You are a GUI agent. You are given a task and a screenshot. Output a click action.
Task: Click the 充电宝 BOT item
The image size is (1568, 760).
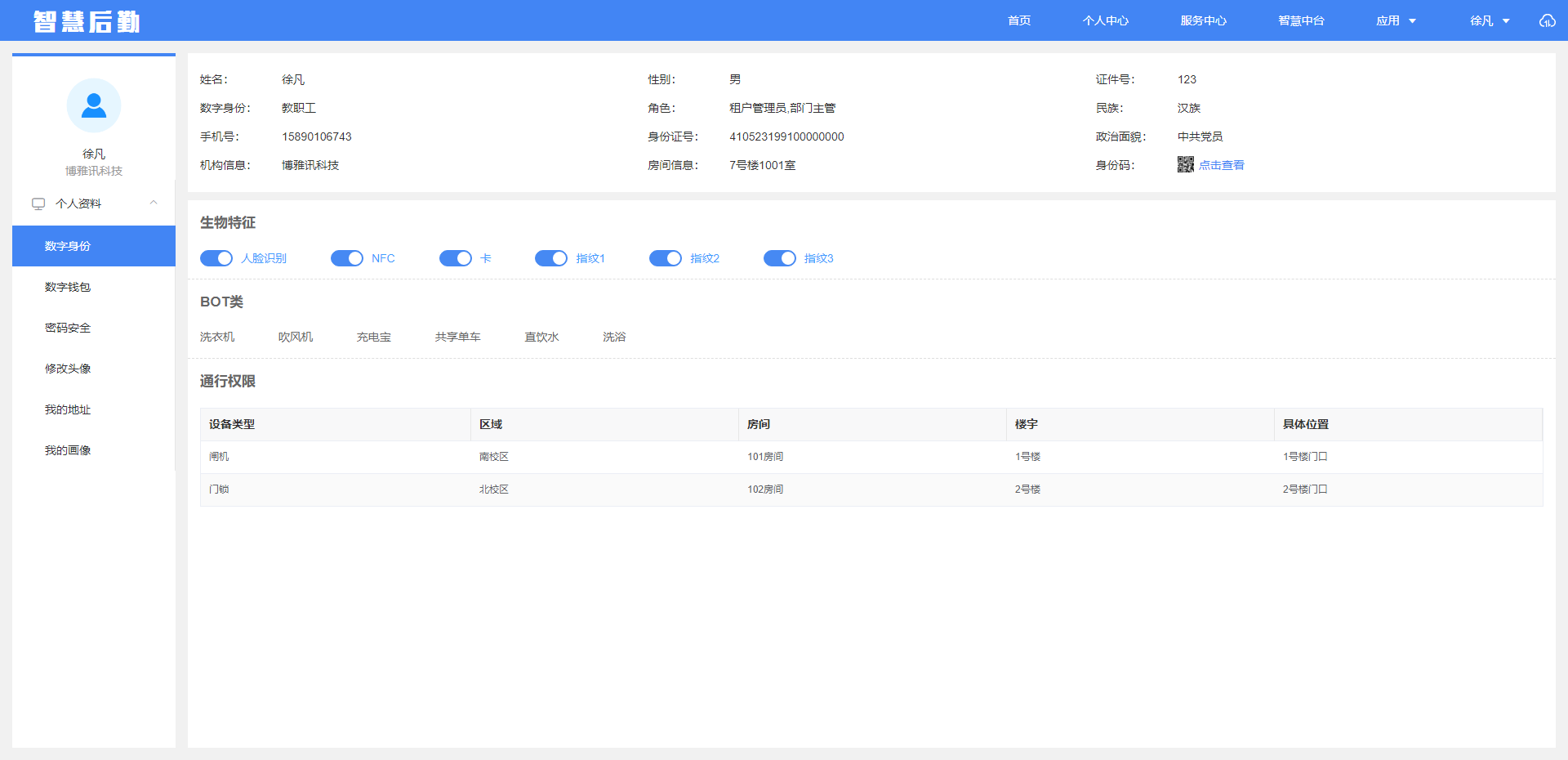pyautogui.click(x=374, y=337)
